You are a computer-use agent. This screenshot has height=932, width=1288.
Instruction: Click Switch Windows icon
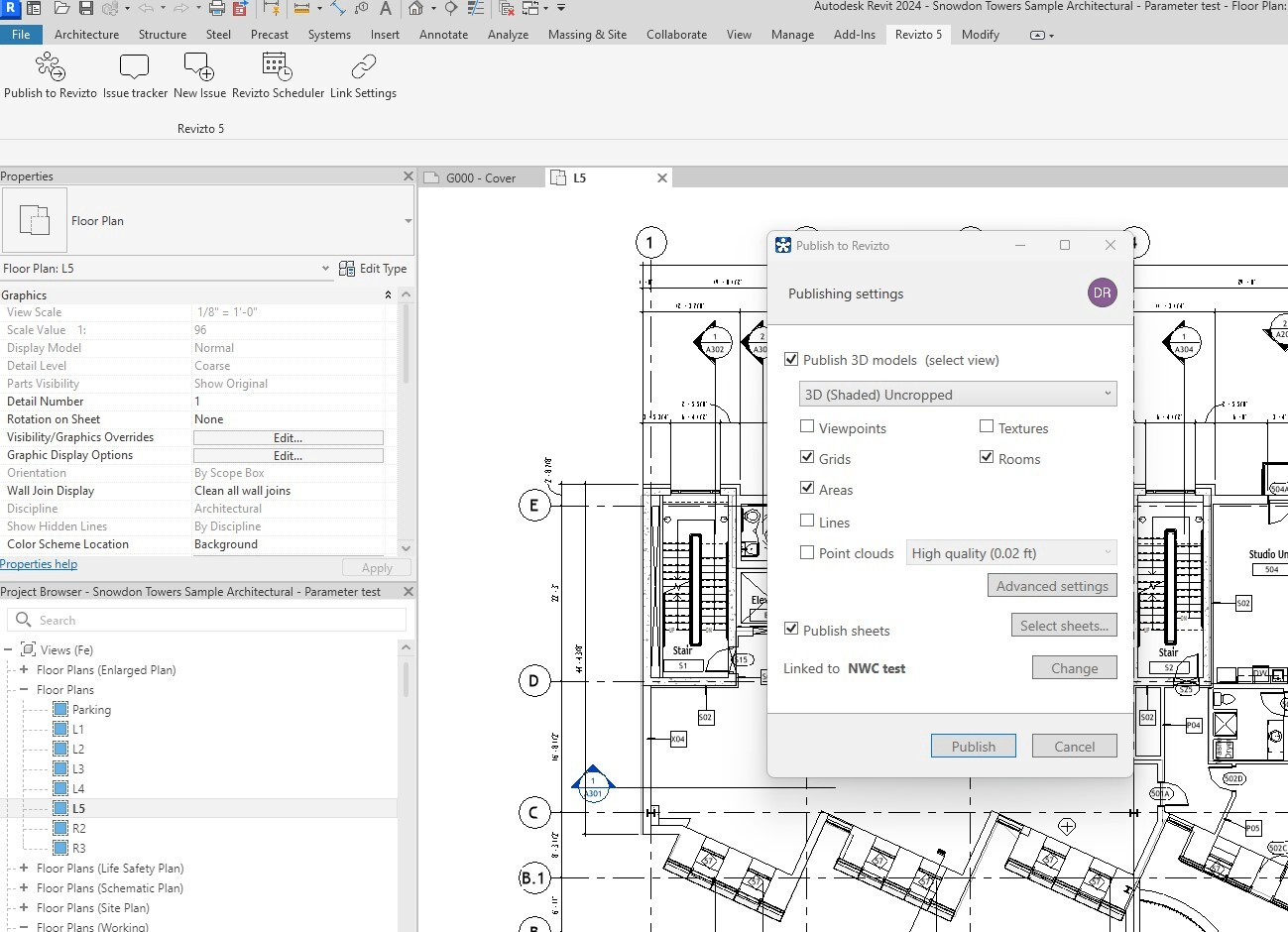[x=530, y=8]
